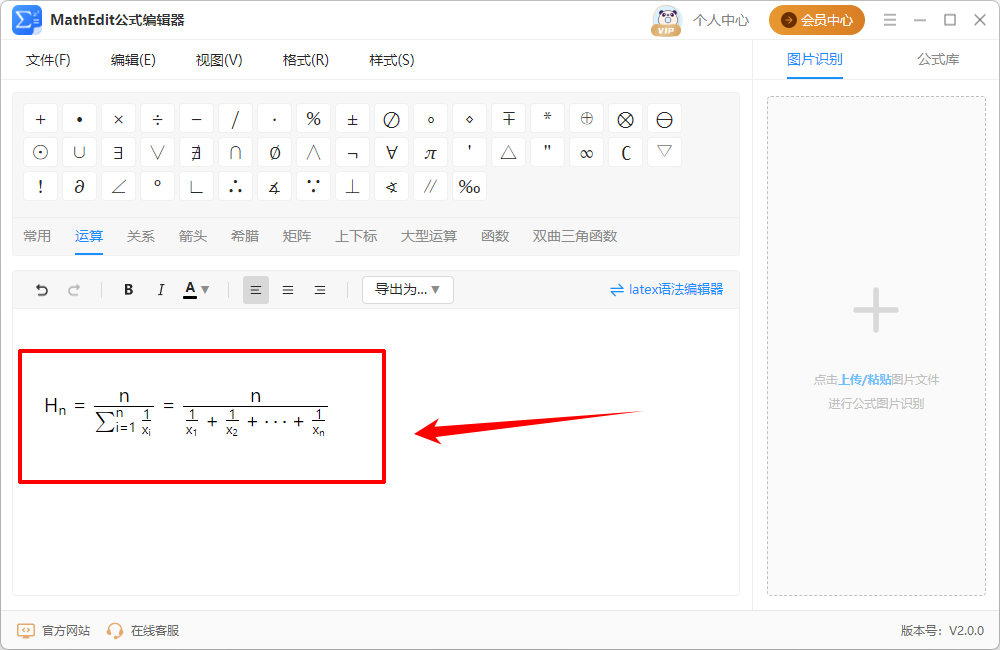Insert the multiplication cross symbol
Image resolution: width=1000 pixels, height=650 pixels.
[119, 119]
